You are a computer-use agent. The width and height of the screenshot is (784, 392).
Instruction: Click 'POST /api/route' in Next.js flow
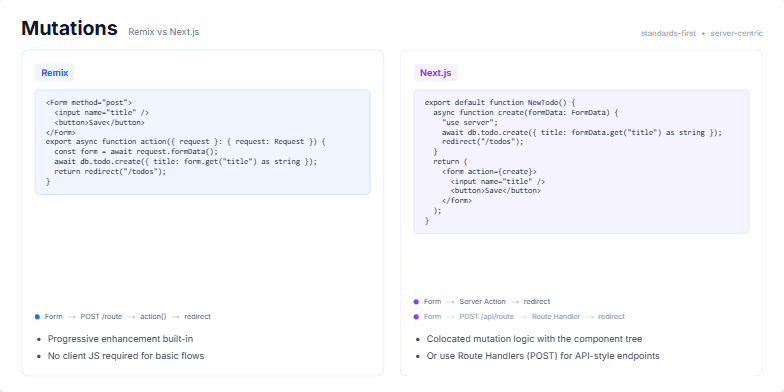click(486, 316)
